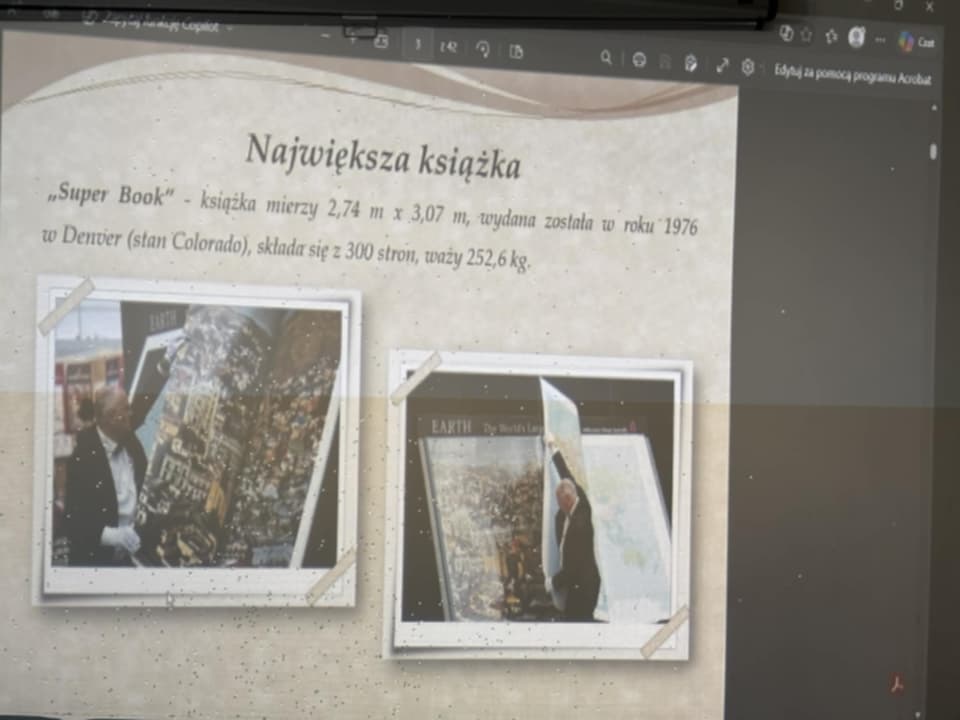Click the vertical scrollbar thumb
This screenshot has height=720, width=960.
[932, 151]
